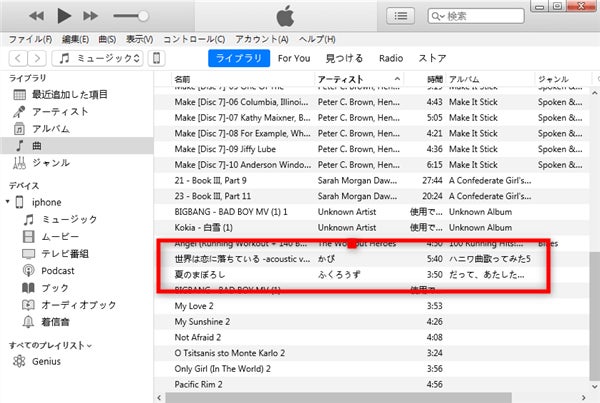Skip ahead with the fast-forward button

tap(90, 16)
